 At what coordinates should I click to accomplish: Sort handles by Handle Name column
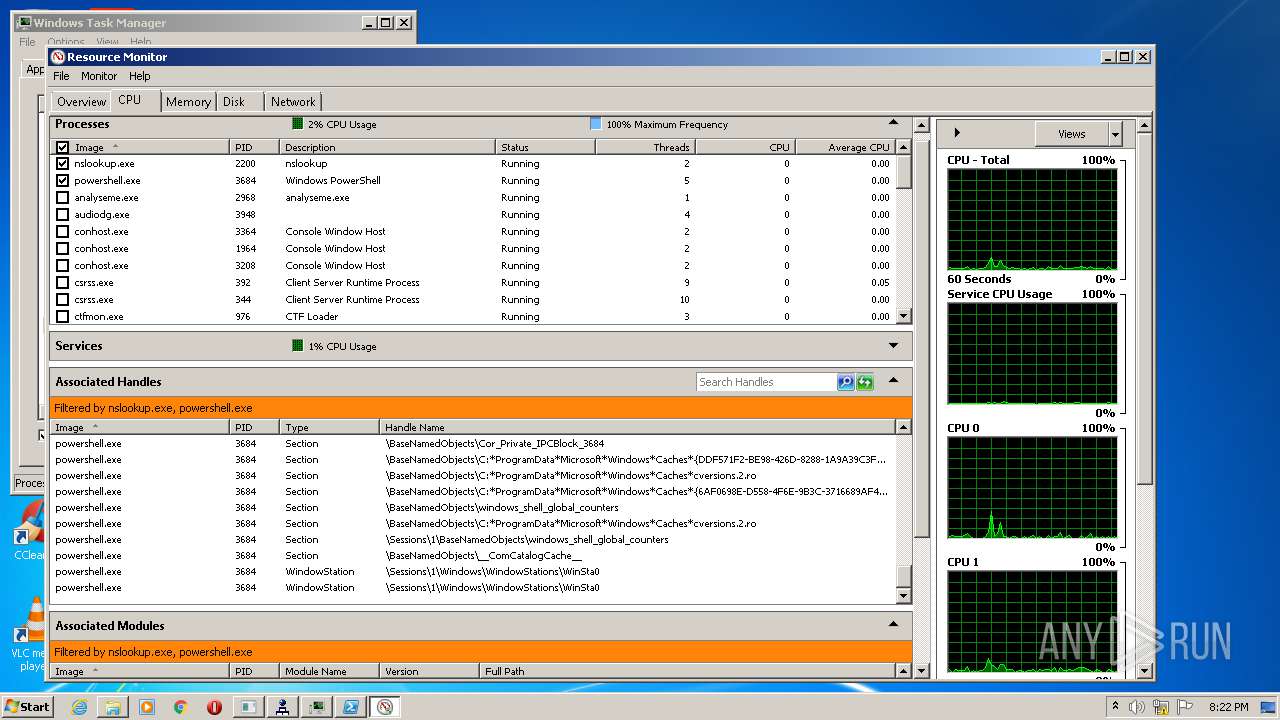pyautogui.click(x=637, y=427)
